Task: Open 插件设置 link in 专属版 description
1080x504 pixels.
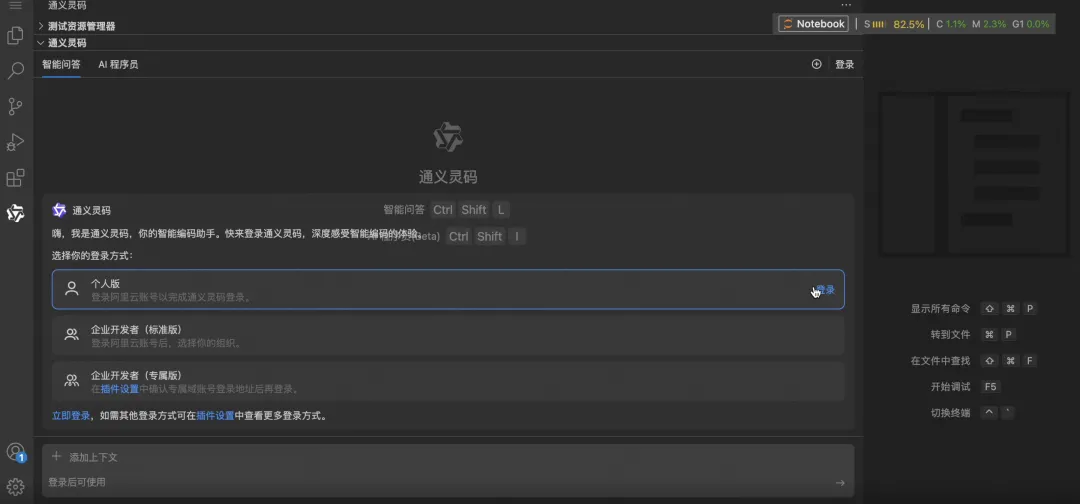Action: coord(120,389)
